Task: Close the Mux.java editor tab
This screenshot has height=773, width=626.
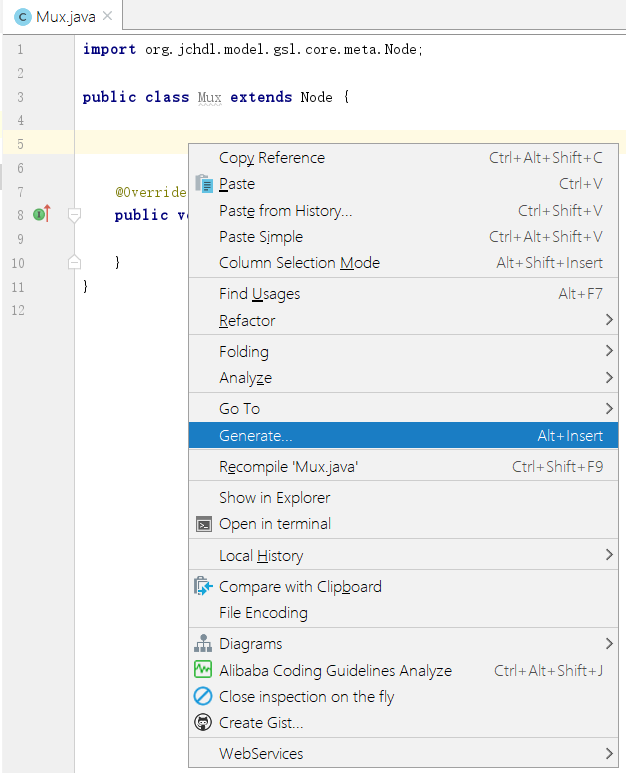Action: (x=107, y=16)
